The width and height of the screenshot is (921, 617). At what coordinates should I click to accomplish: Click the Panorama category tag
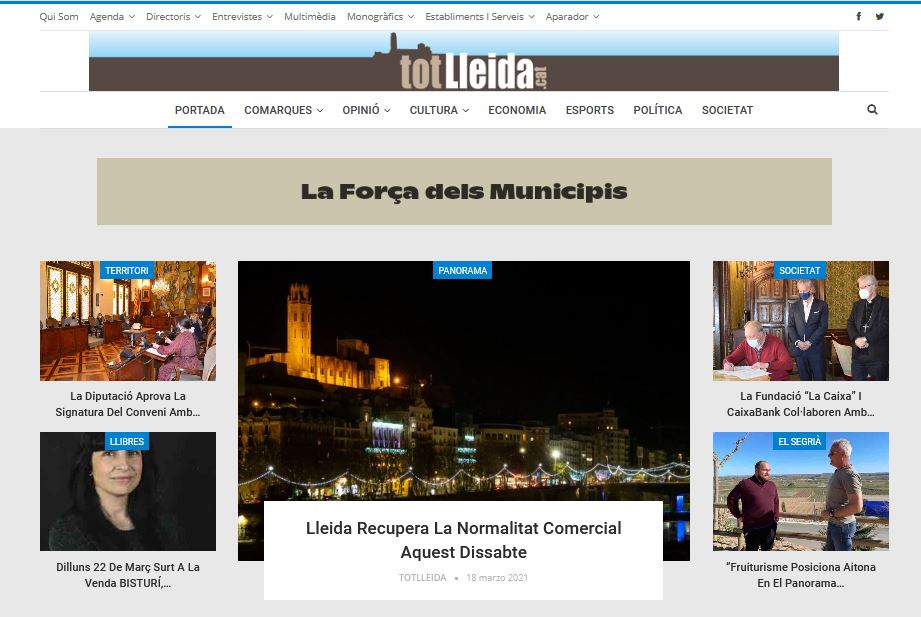(463, 271)
